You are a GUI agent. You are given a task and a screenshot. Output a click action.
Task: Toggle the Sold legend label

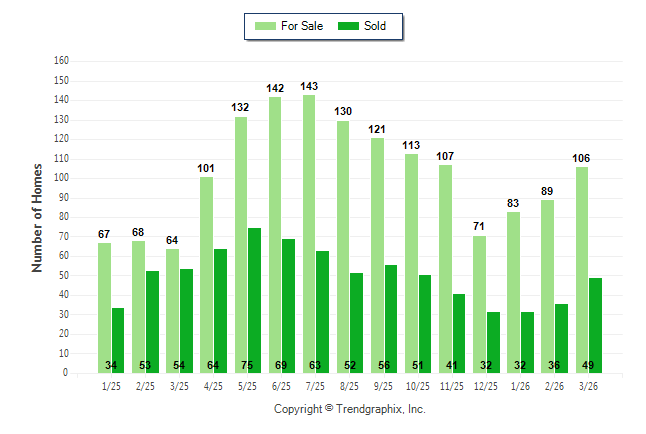point(375,26)
